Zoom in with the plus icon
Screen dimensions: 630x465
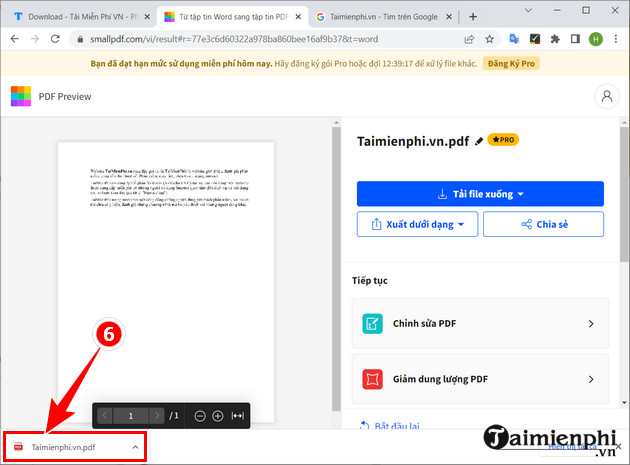point(217,416)
